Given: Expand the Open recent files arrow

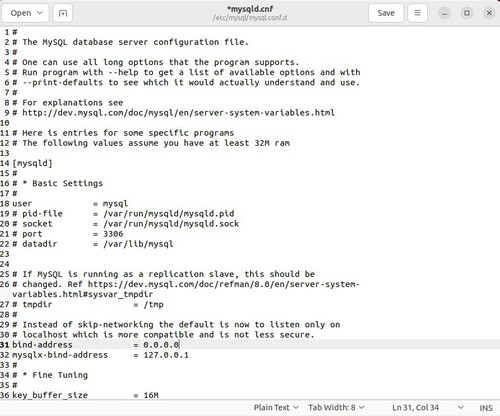Looking at the screenshot, I should pos(40,13).
